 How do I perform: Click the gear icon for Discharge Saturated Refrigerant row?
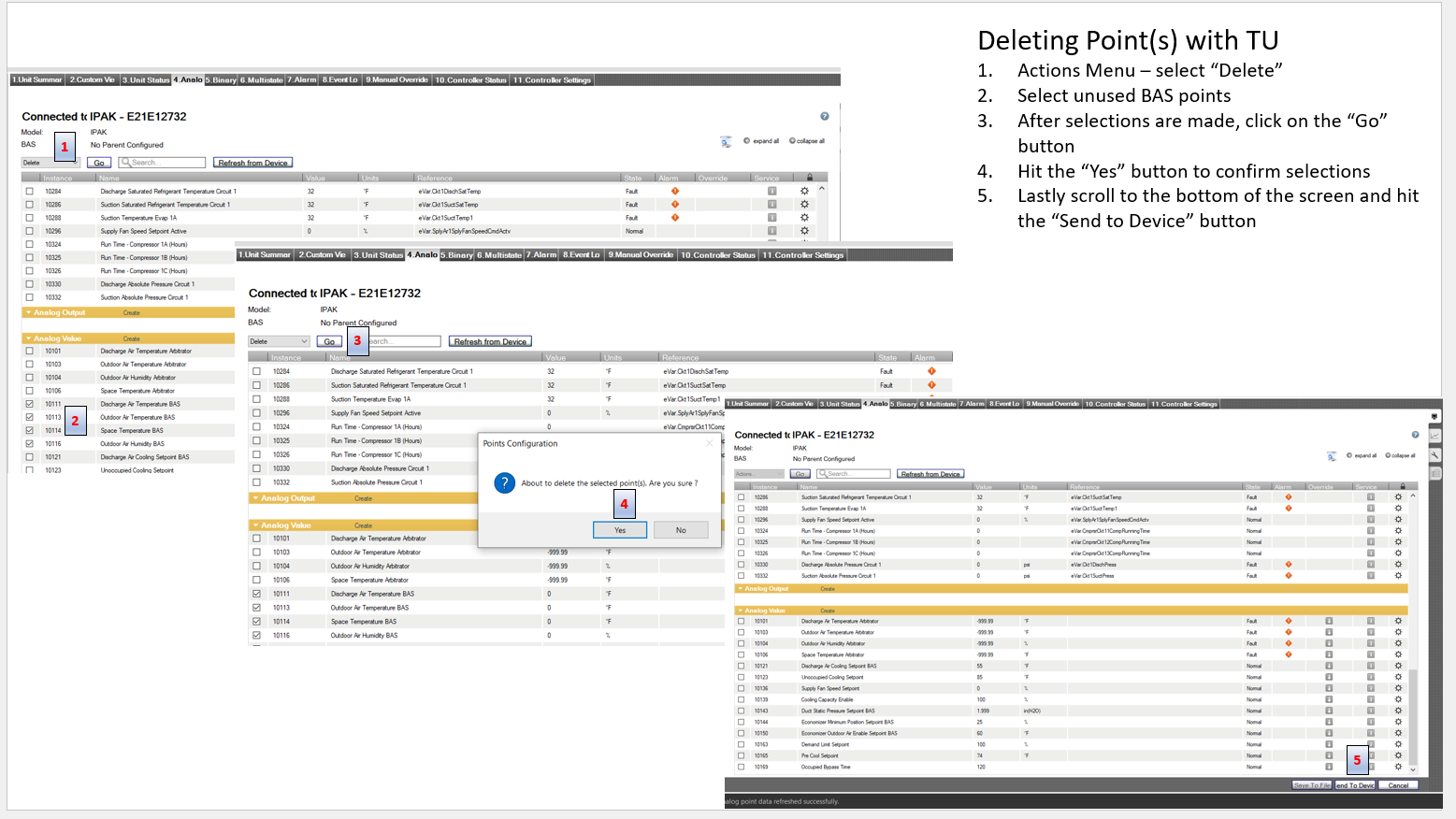click(804, 190)
